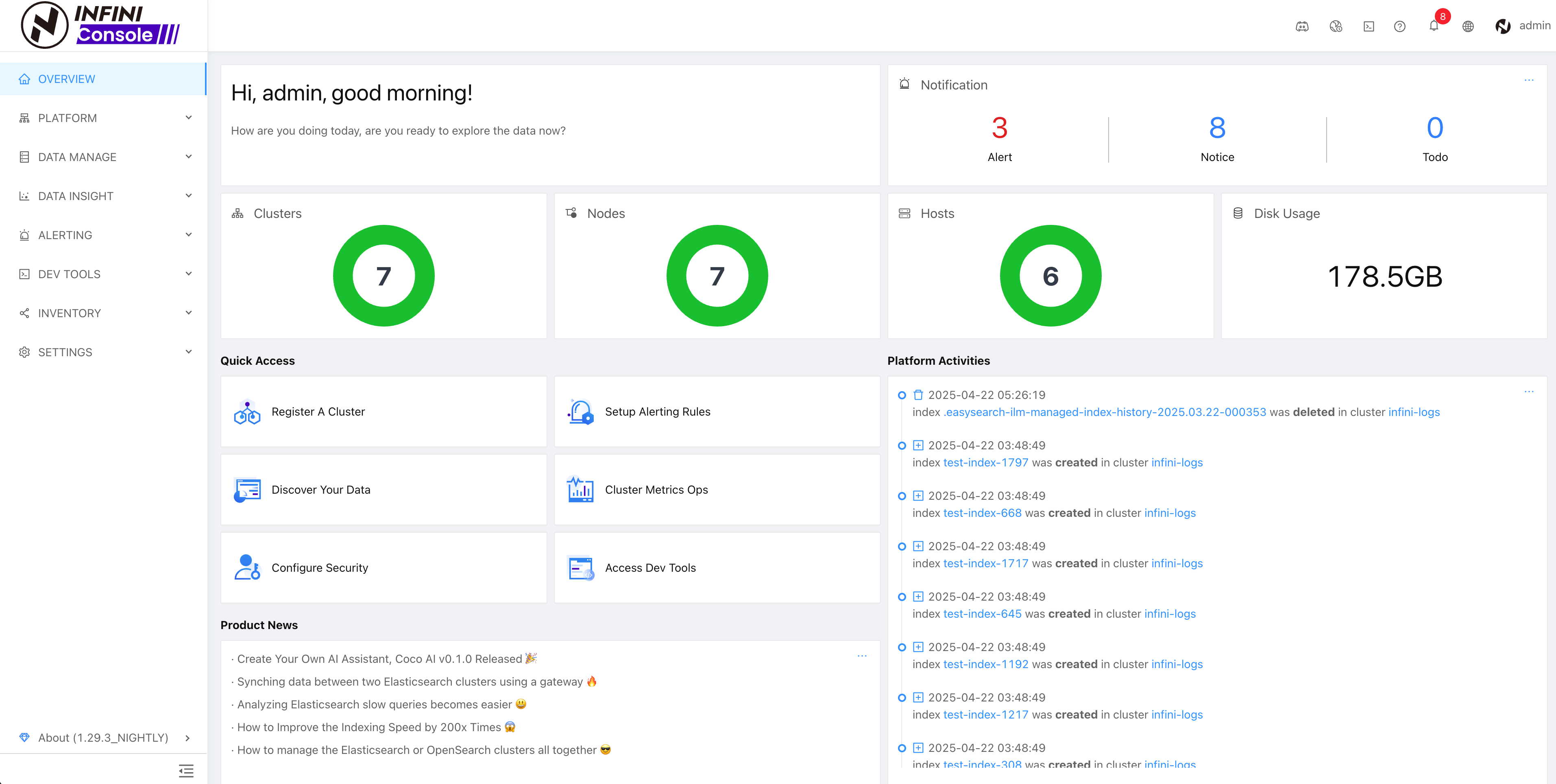
Task: Click the notification bell icon
Action: (1433, 26)
